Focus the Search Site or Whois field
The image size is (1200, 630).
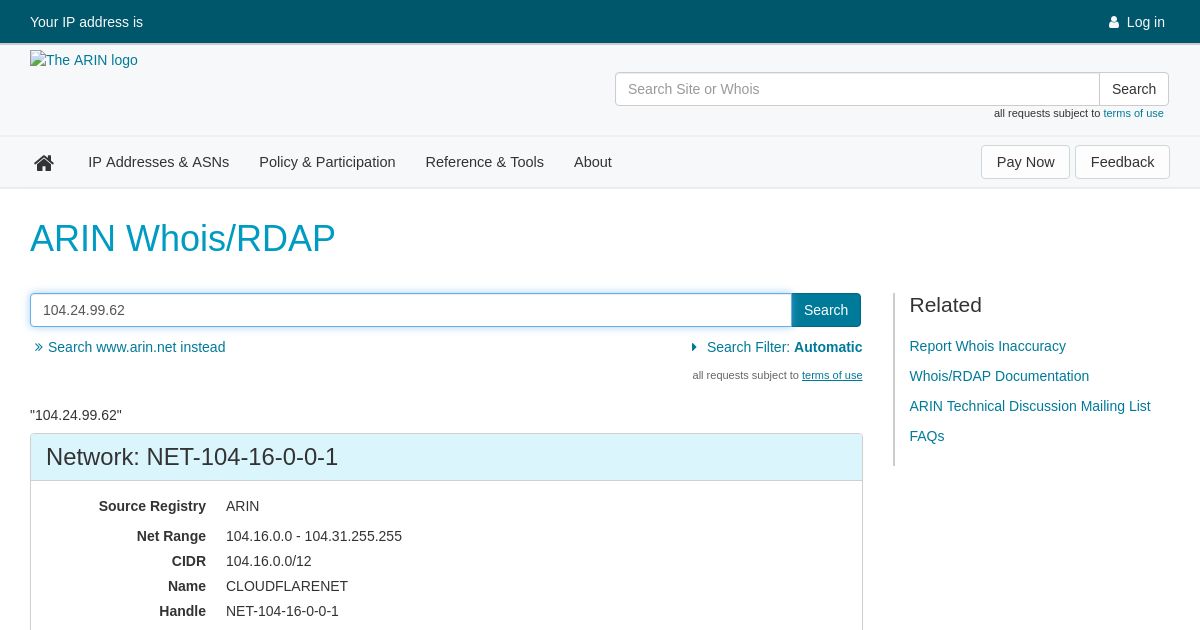(x=857, y=89)
